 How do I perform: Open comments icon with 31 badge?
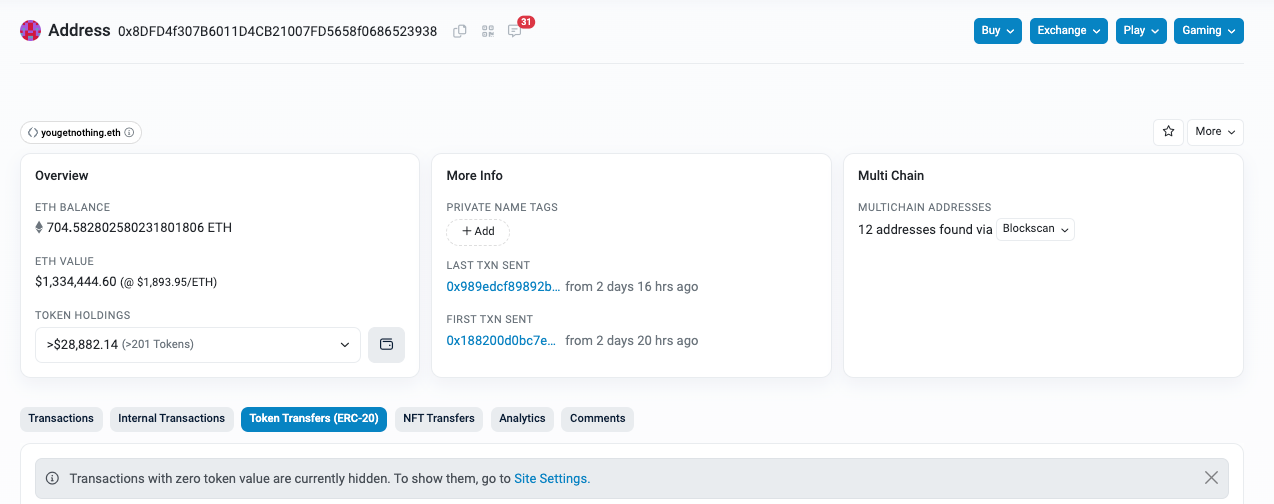(515, 31)
